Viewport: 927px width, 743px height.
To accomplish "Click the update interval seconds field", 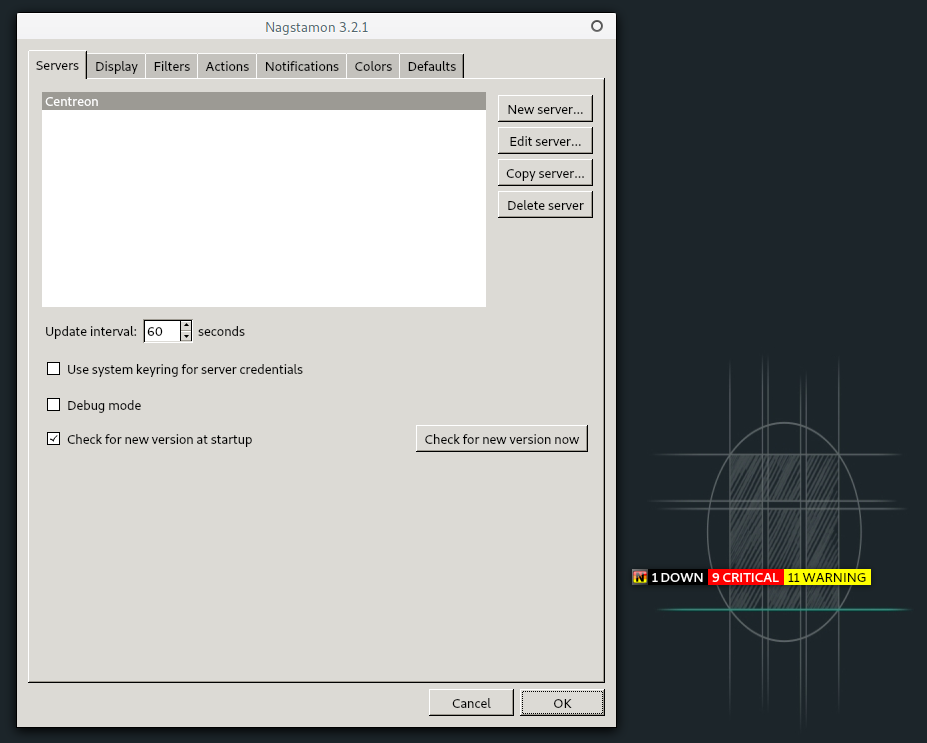I will pos(161,331).
